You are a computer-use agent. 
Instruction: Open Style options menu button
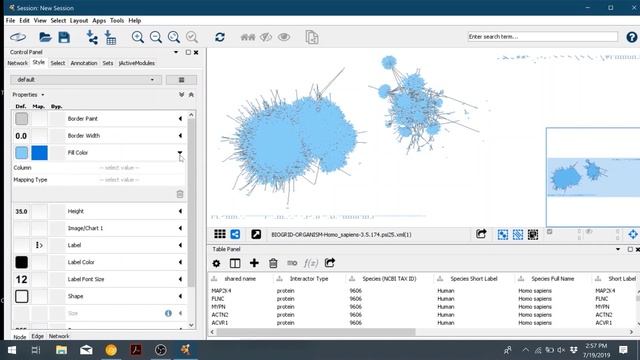coord(181,80)
